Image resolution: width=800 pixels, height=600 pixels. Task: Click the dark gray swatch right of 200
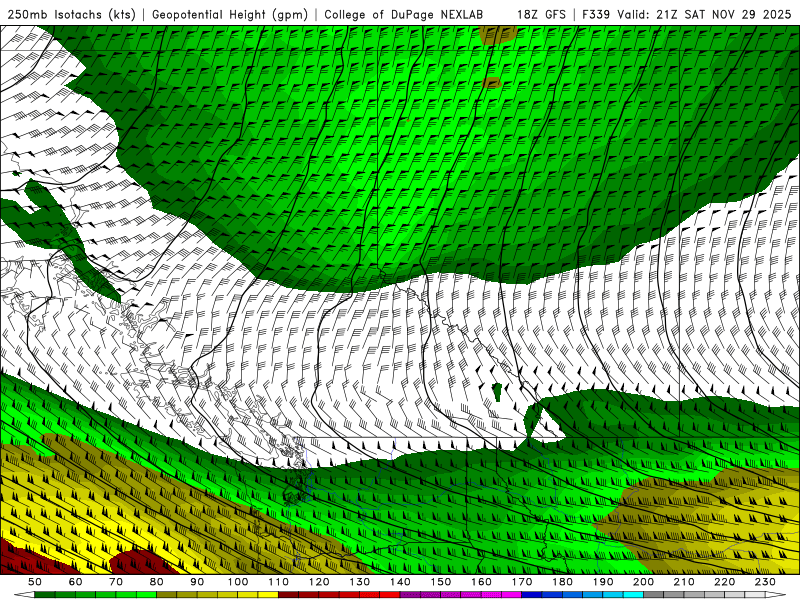coord(654,595)
